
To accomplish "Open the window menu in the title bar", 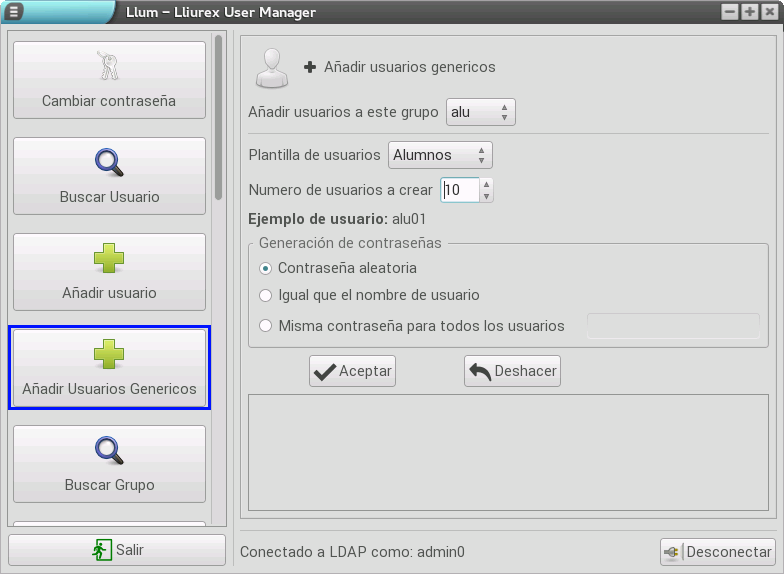I will pyautogui.click(x=15, y=12).
